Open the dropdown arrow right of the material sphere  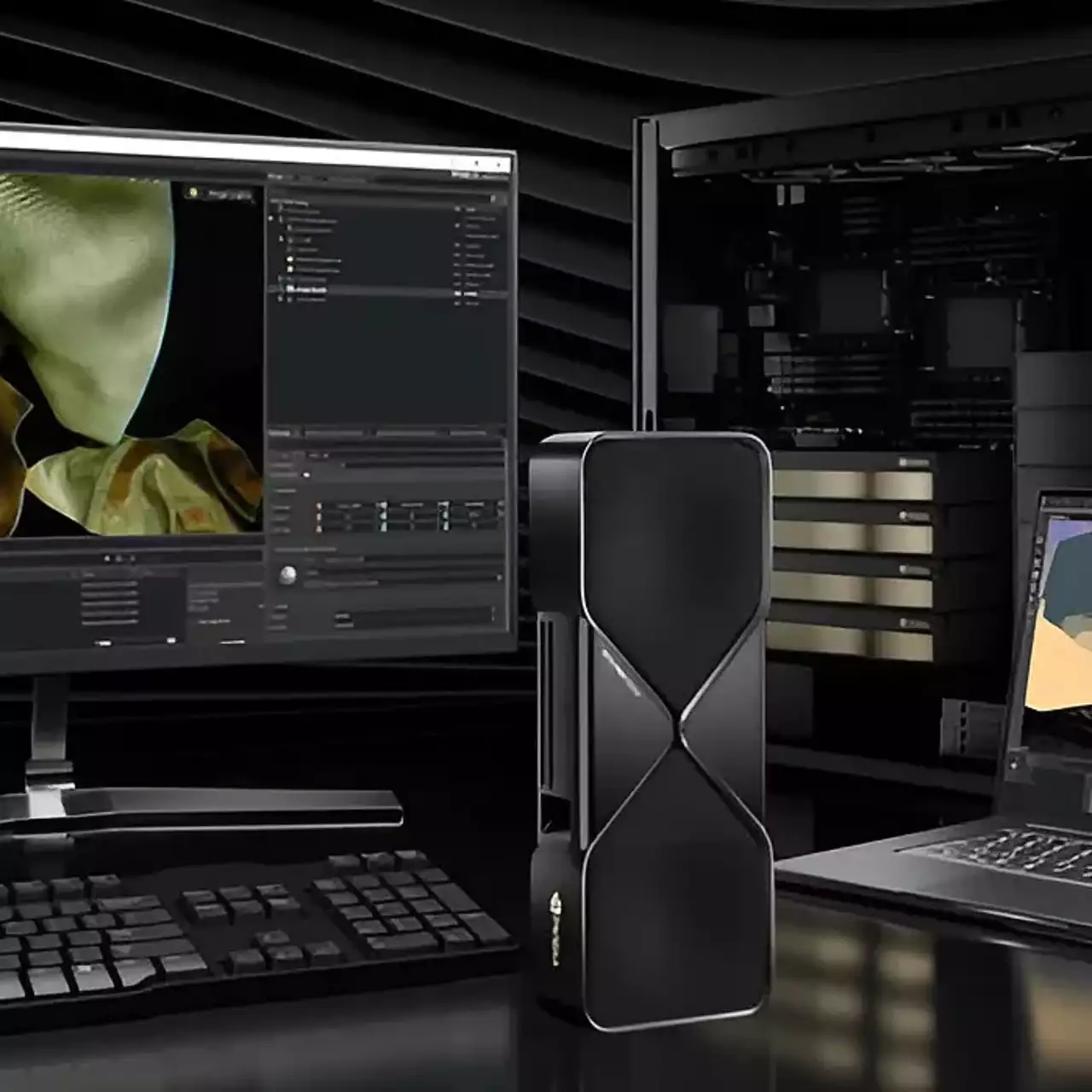[x=498, y=578]
